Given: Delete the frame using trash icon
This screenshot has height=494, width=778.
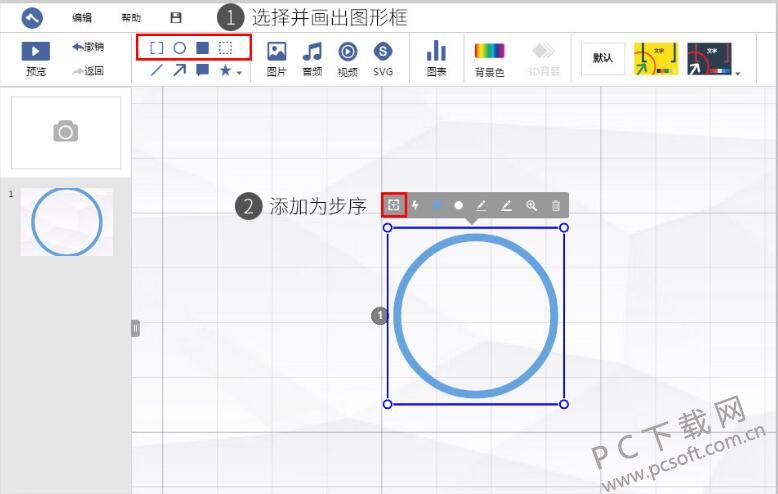Looking at the screenshot, I should [556, 205].
